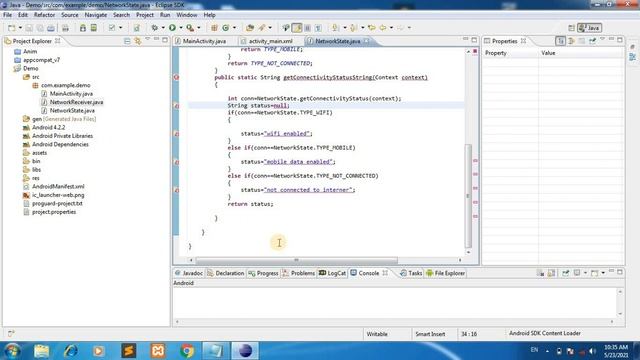Toggle Show Advanced Properties icon
The width and height of the screenshot is (640, 360).
[571, 41]
